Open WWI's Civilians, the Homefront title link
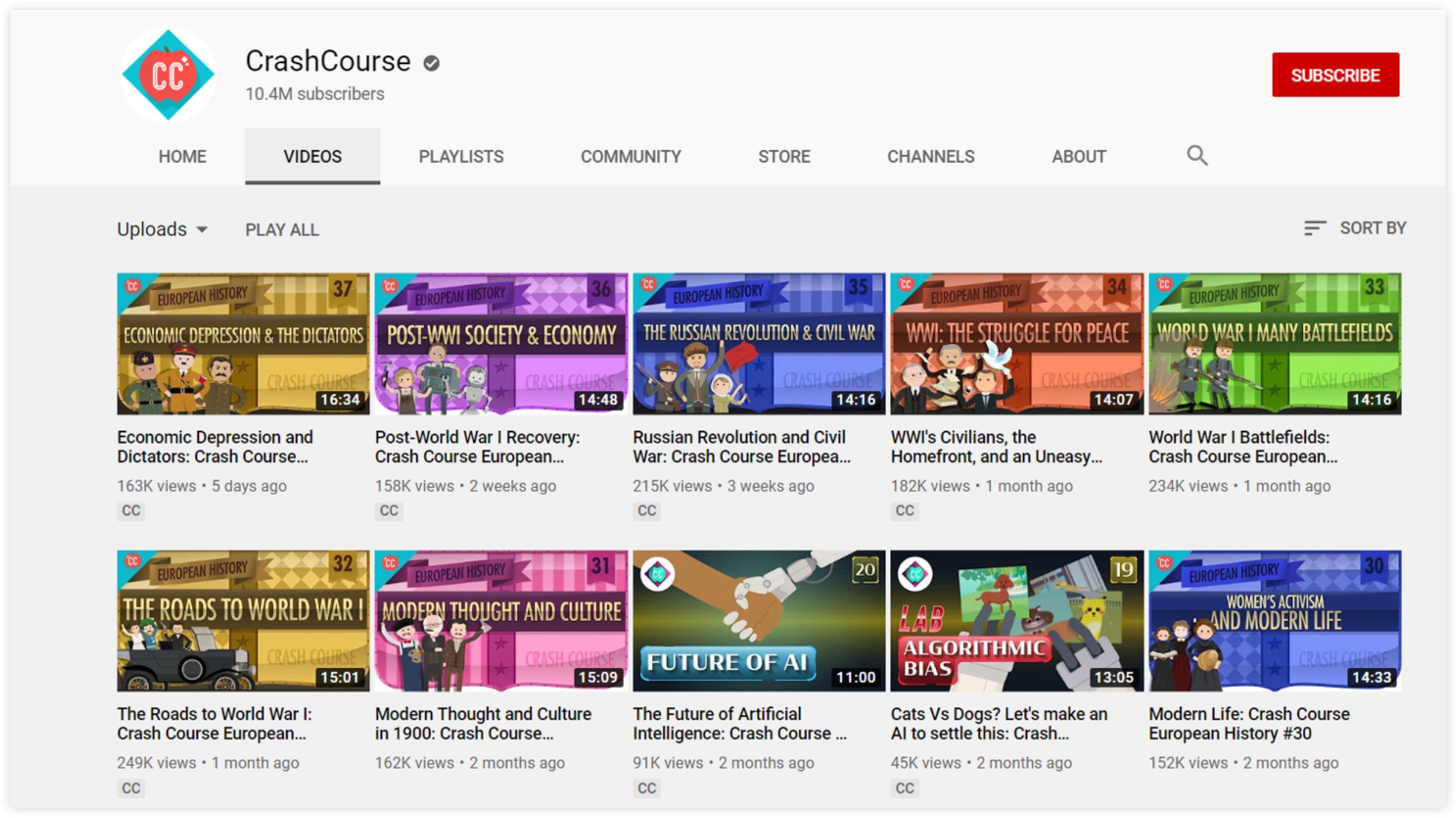Screen dimensions: 1456x818 [x=997, y=447]
